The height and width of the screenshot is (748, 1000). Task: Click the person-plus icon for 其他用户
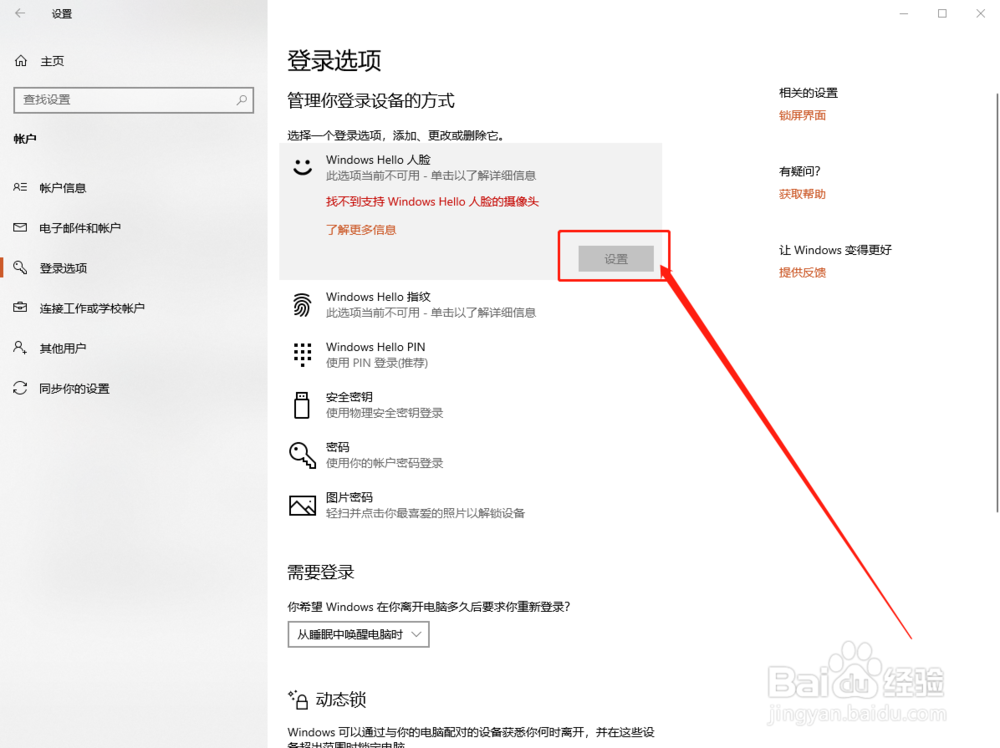(20, 348)
